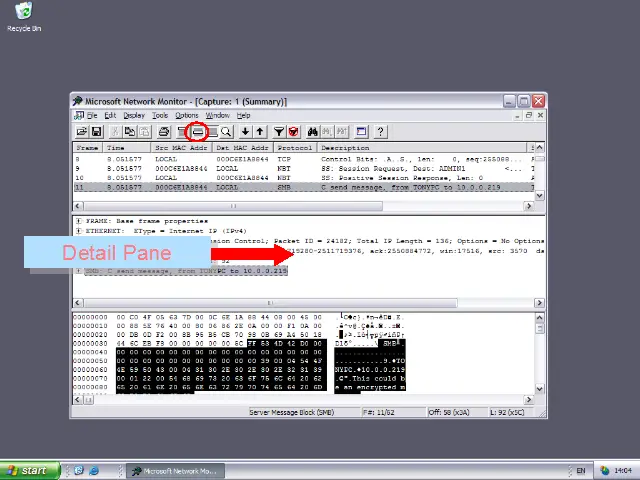
Task: Toggle the Detail pane toolbar icon
Action: (198, 131)
